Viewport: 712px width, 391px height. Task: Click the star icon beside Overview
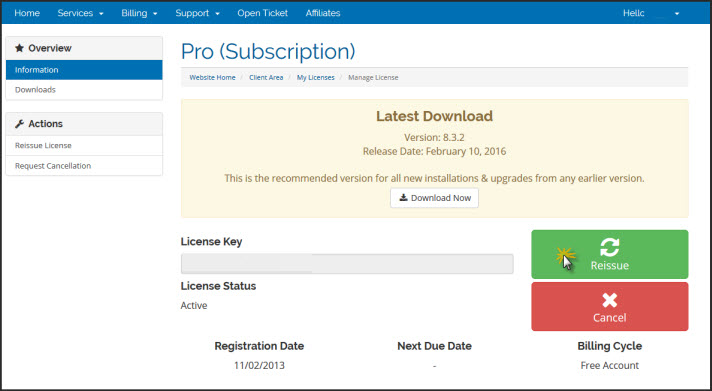(x=19, y=48)
